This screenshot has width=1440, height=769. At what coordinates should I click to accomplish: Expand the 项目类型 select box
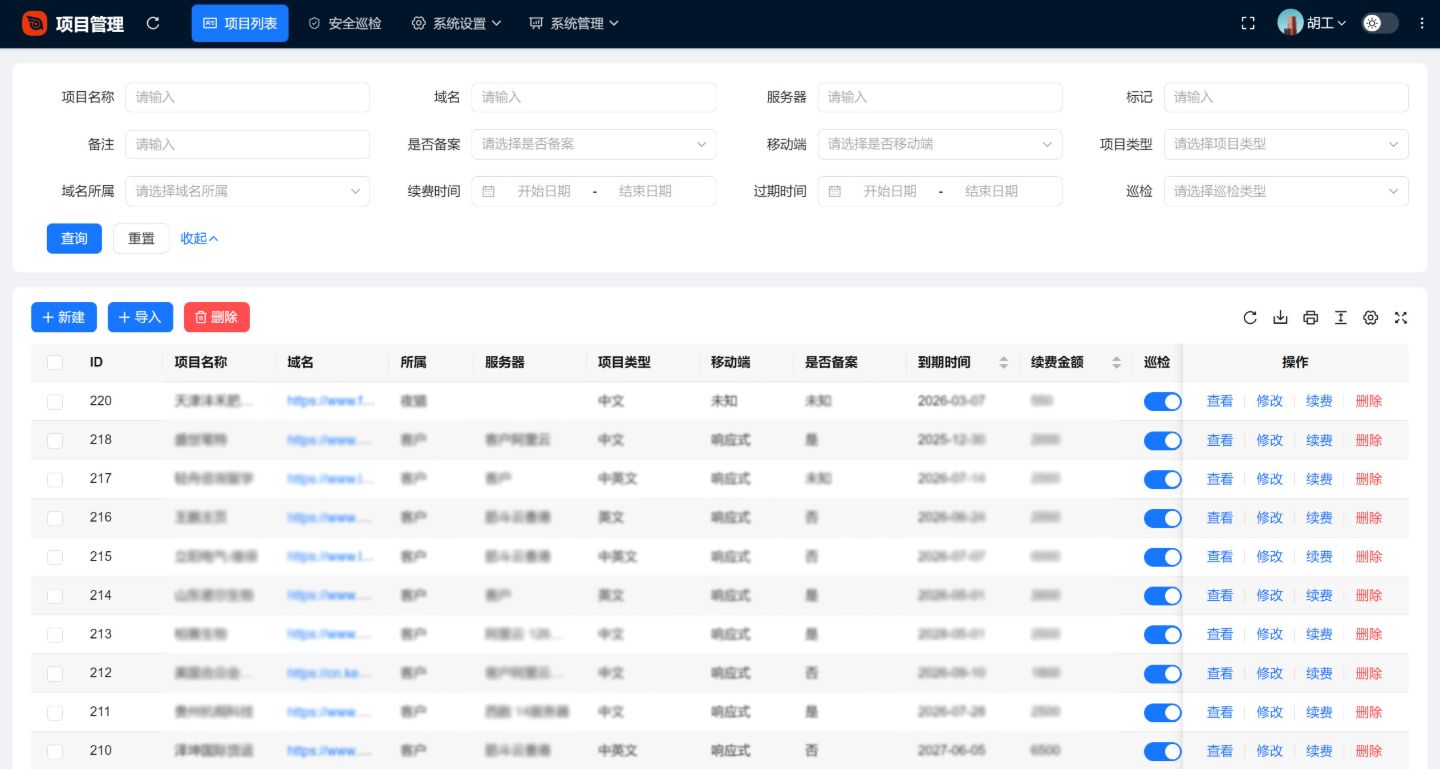tap(1285, 144)
